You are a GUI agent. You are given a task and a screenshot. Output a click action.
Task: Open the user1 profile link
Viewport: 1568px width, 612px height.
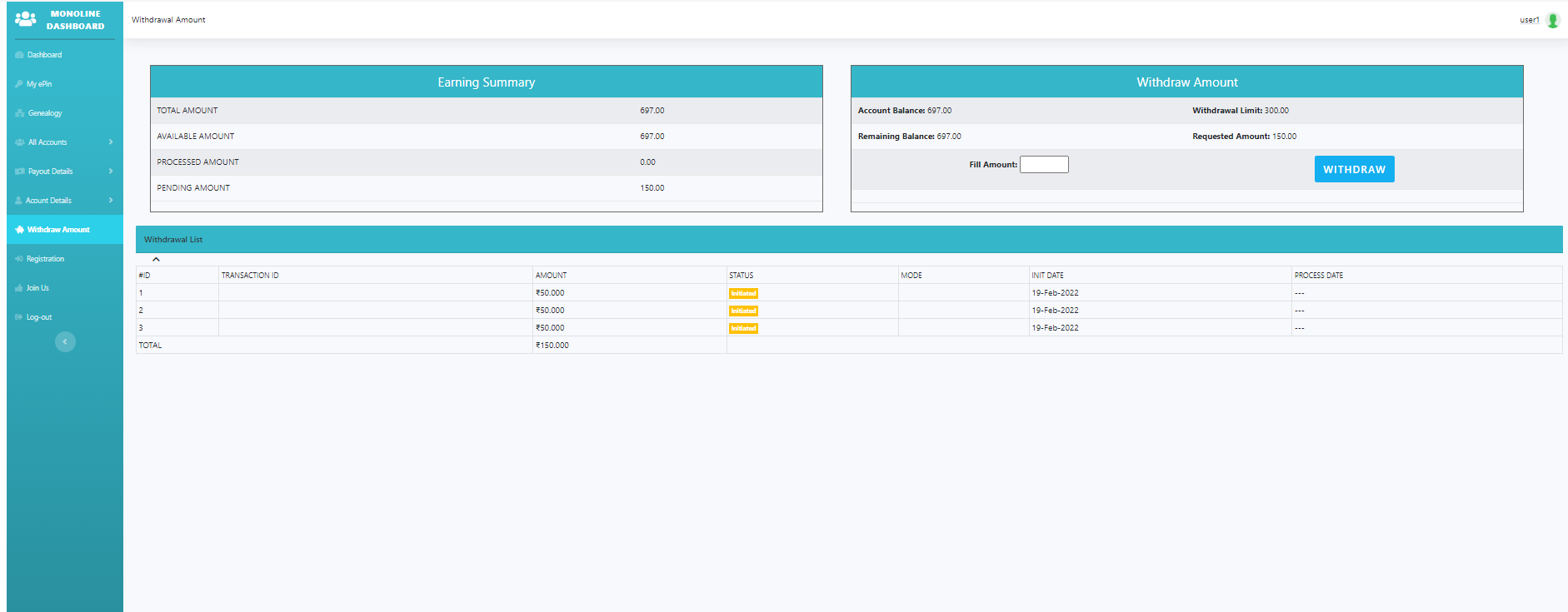[x=1529, y=20]
